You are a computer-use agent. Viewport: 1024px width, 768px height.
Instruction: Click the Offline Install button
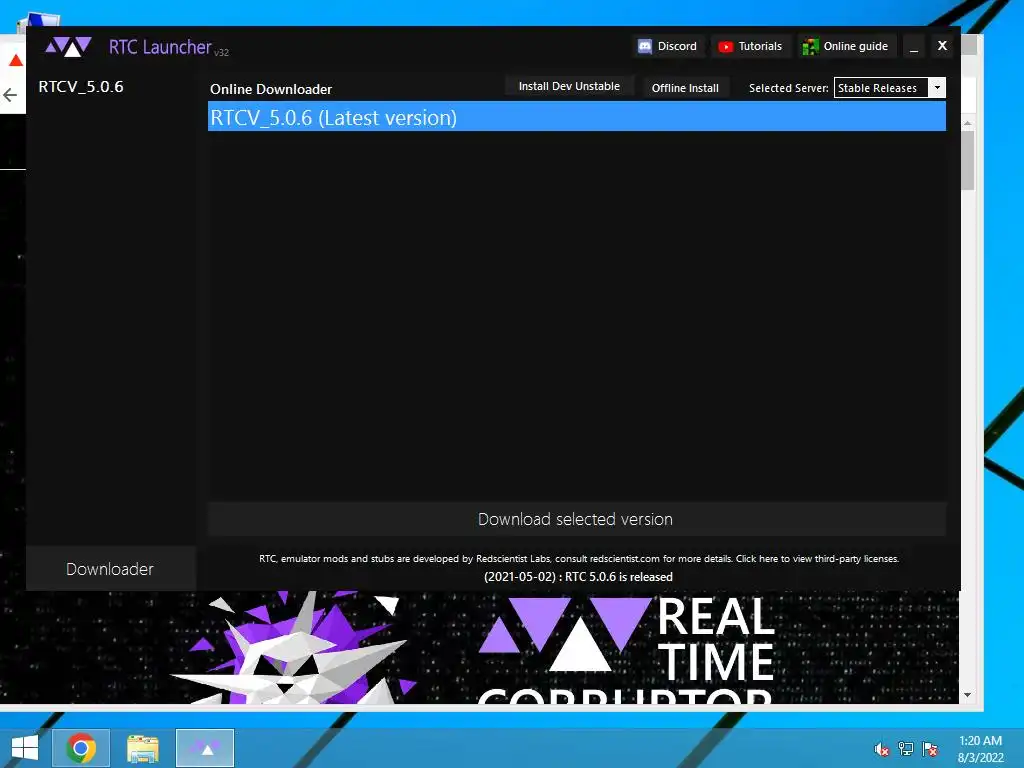point(685,88)
